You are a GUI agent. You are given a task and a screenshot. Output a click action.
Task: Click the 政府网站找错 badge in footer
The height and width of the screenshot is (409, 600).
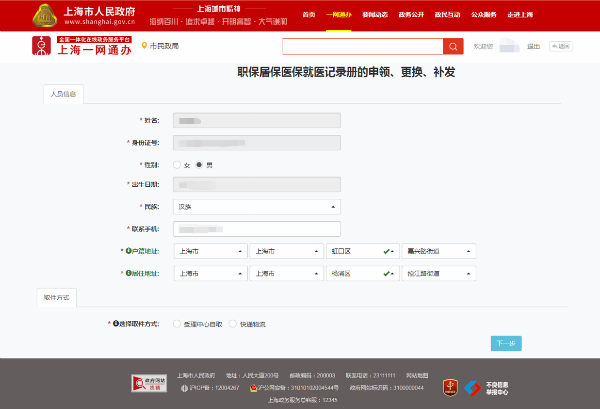pyautogui.click(x=149, y=383)
